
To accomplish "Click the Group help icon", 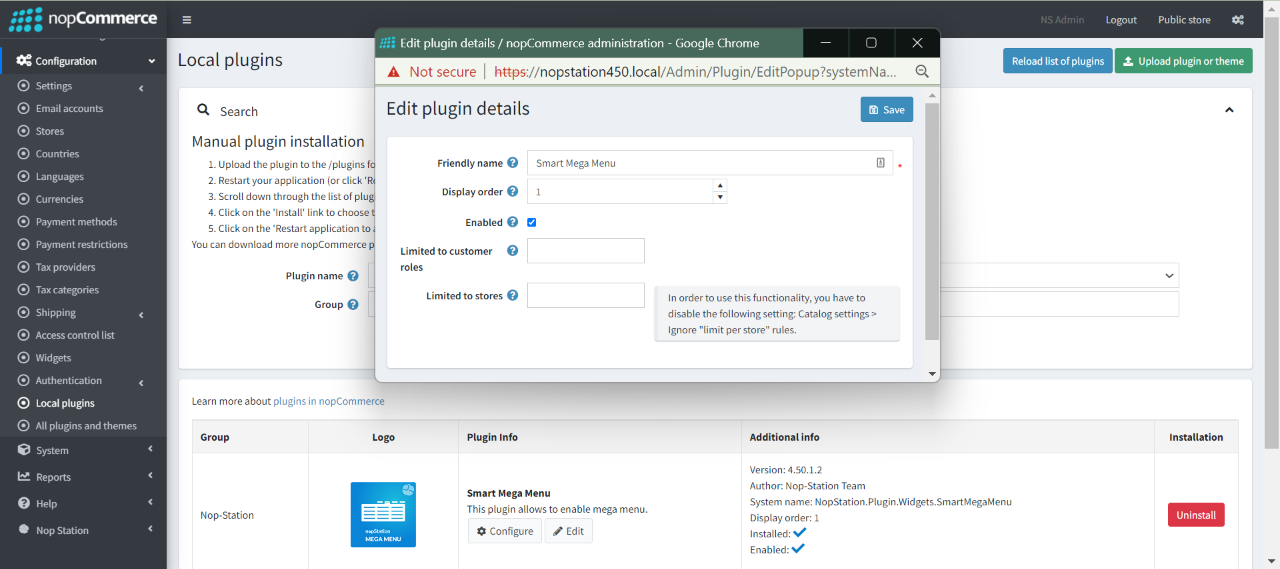I will pos(352,304).
